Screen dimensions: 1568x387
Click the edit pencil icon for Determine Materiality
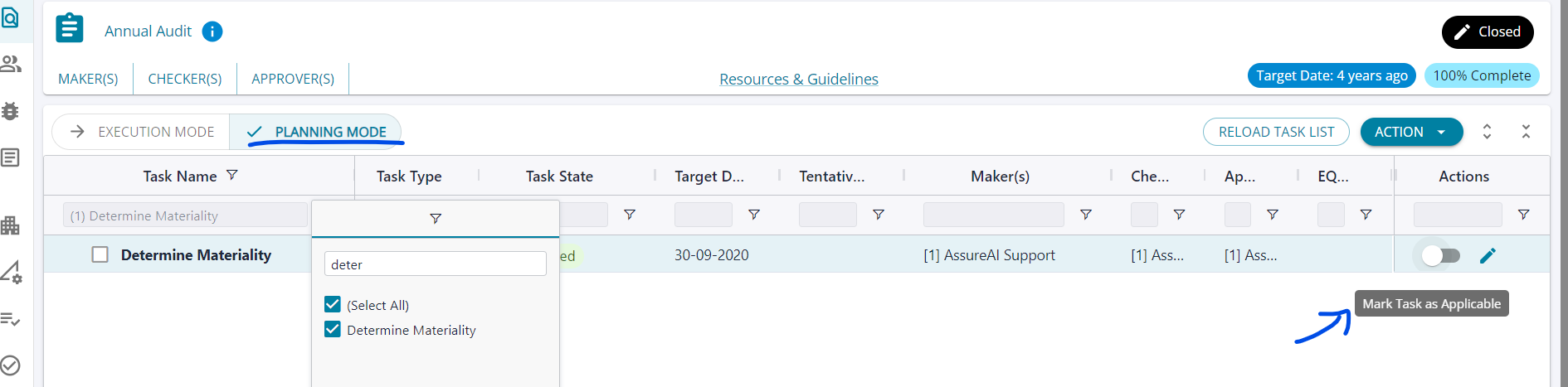1488,255
